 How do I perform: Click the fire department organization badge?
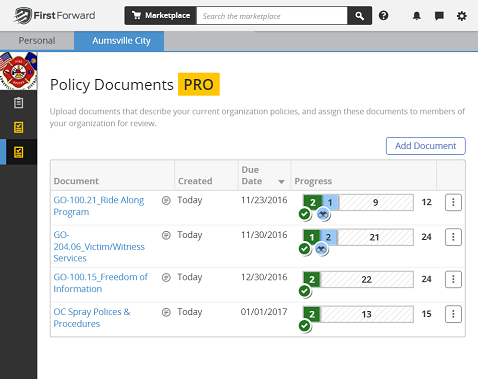pyautogui.click(x=19, y=71)
